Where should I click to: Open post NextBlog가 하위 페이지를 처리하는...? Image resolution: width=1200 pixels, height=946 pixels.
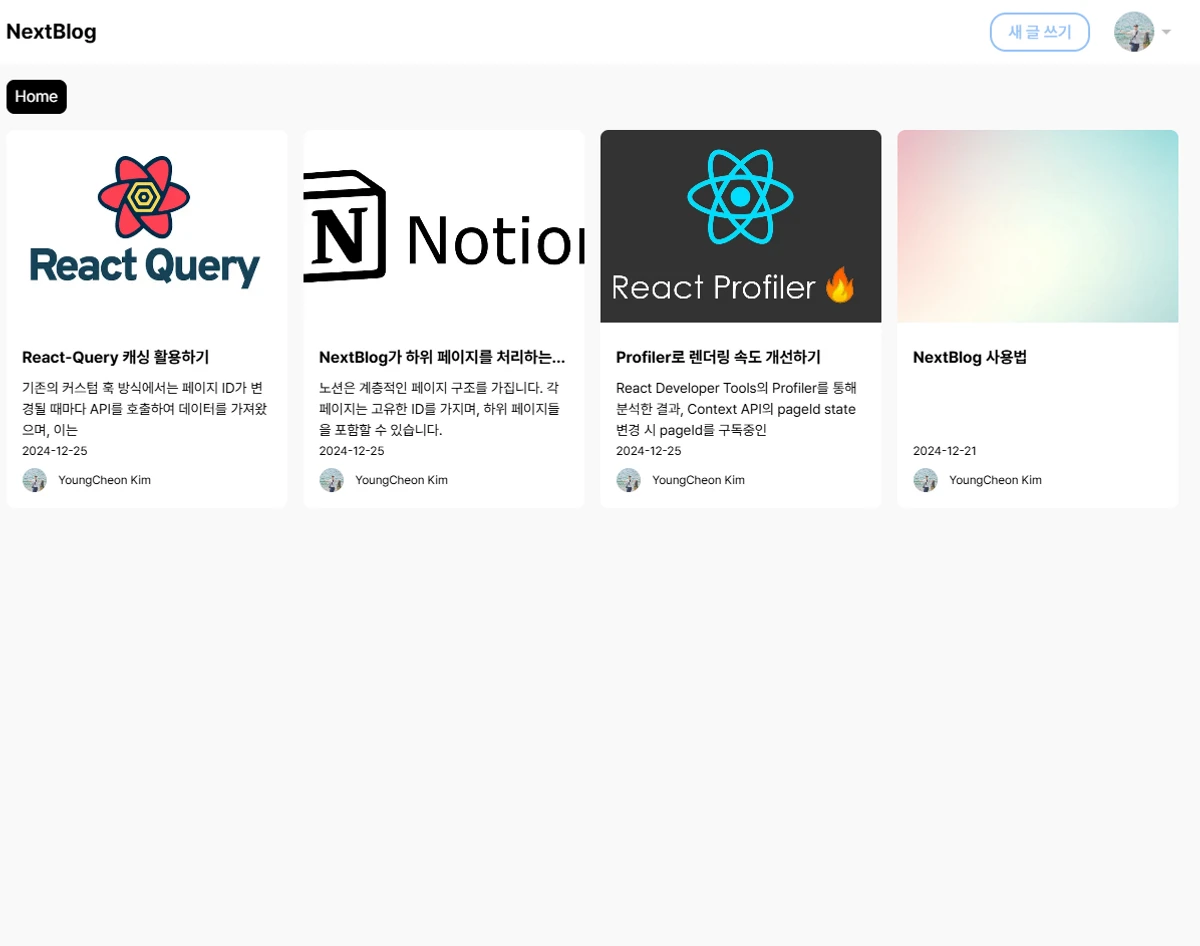tap(442, 357)
